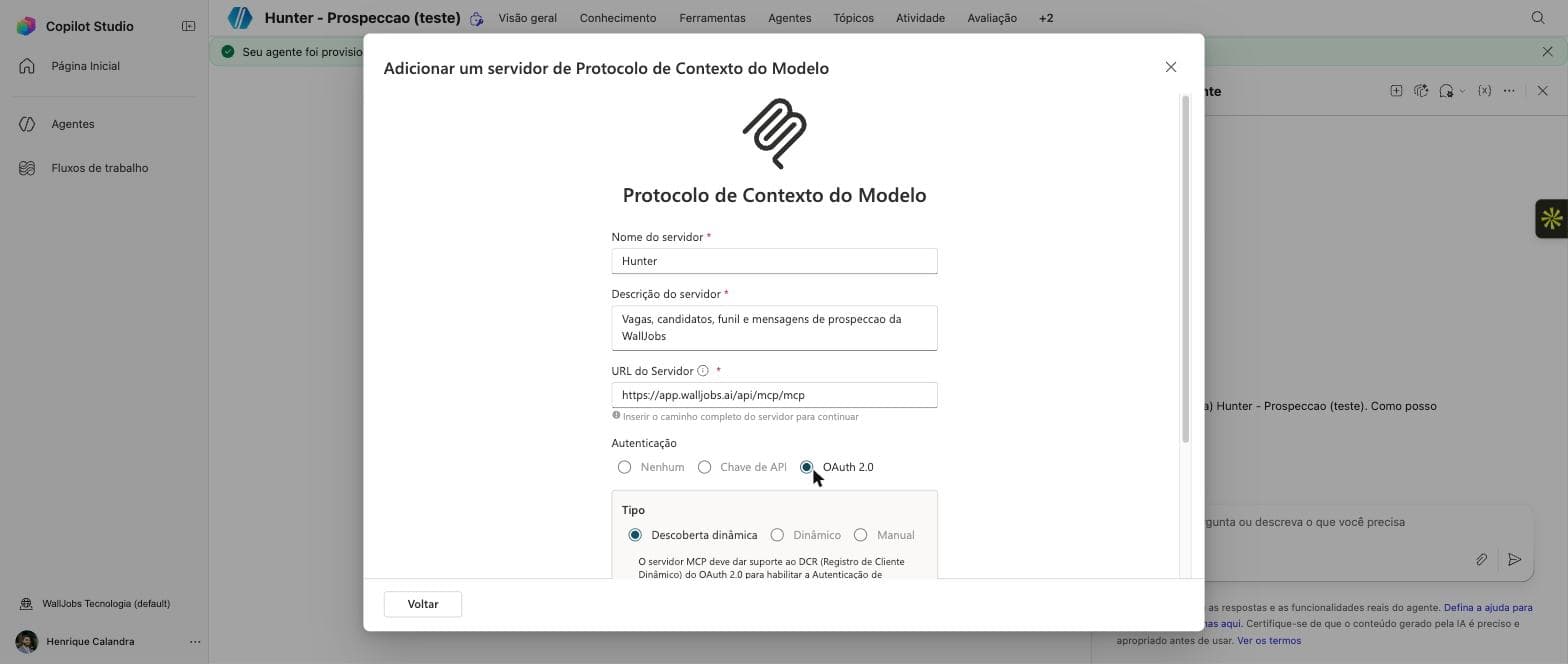Click the Voltar button
Screen dimensions: 1568x664
pos(423,604)
